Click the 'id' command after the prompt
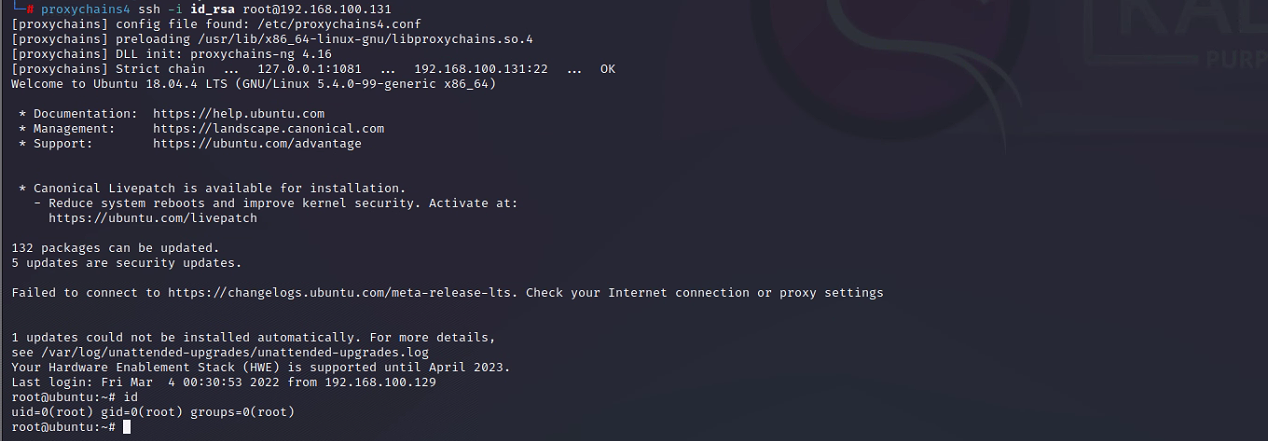The image size is (1268, 441). pyautogui.click(x=130, y=397)
